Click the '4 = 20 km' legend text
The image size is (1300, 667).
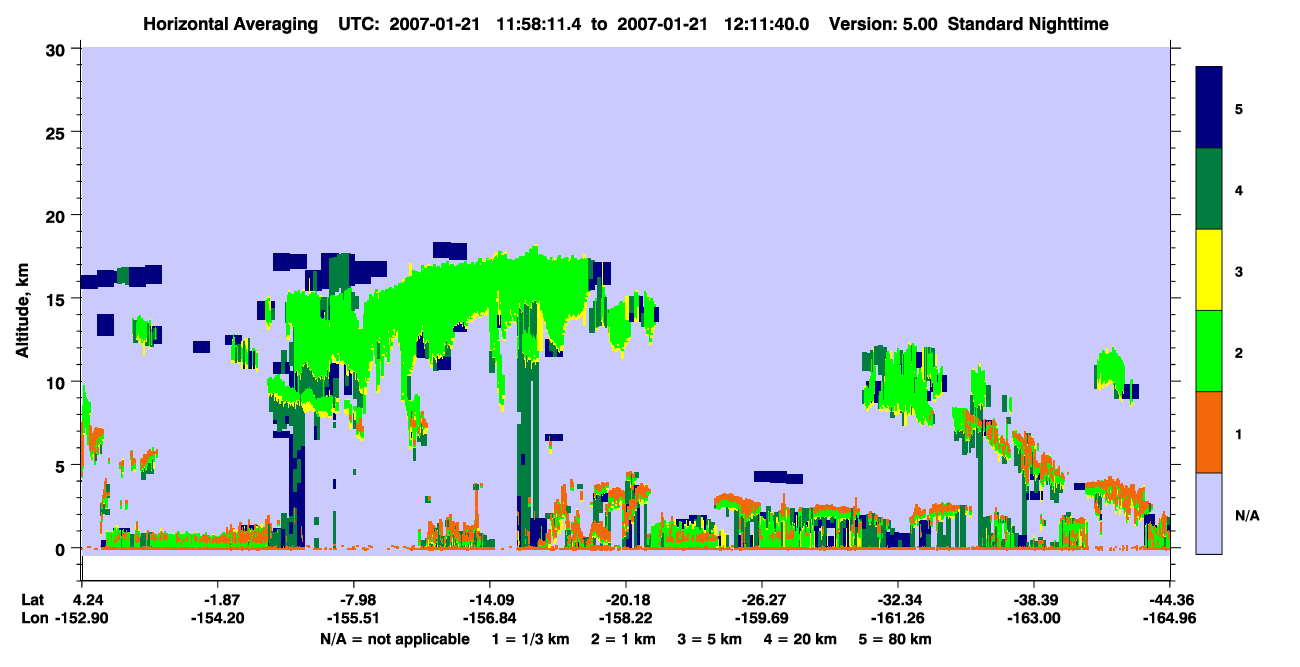pos(801,639)
